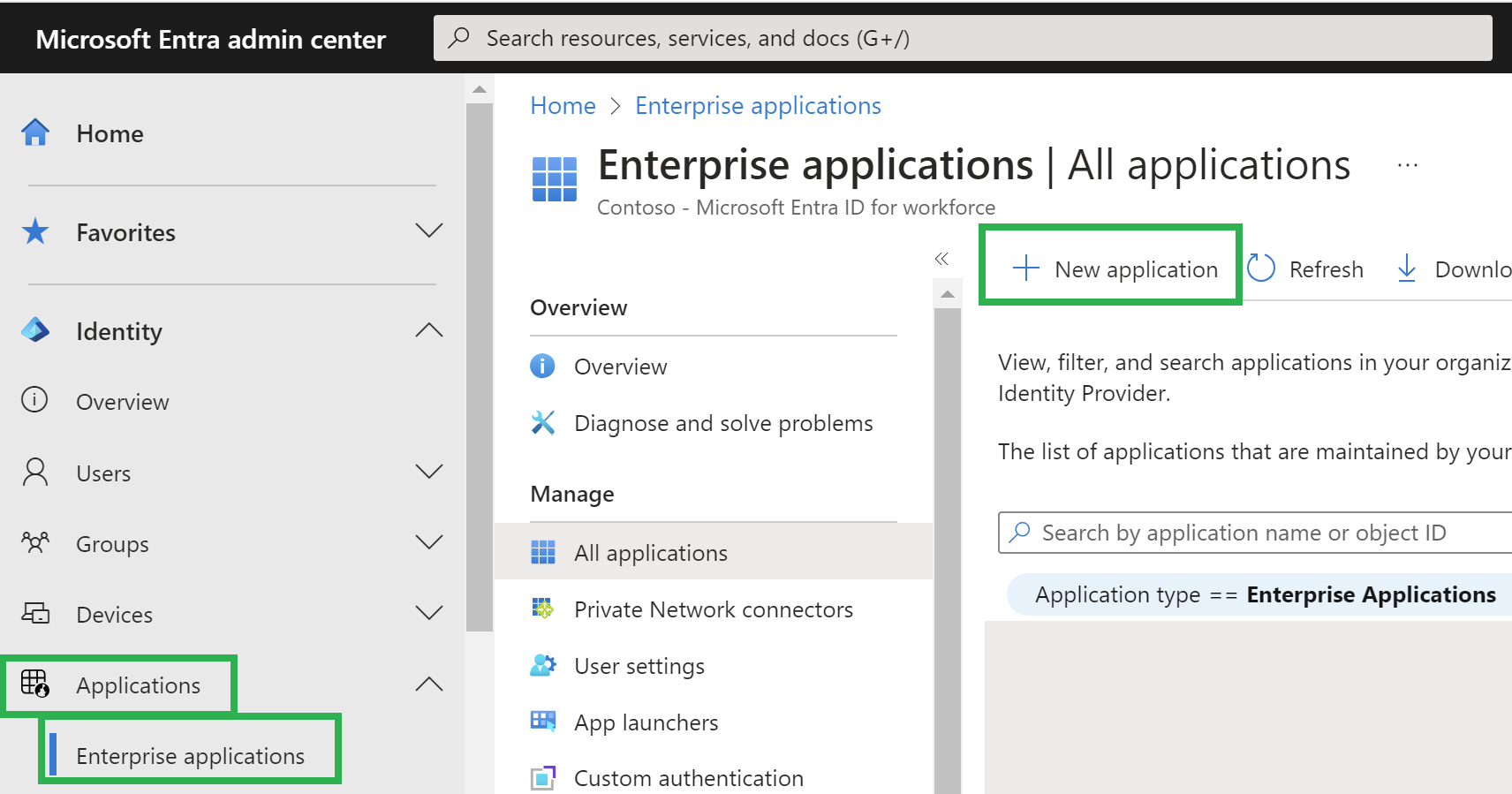Click Home breadcrumb link
The height and width of the screenshot is (794, 1512).
click(x=563, y=105)
